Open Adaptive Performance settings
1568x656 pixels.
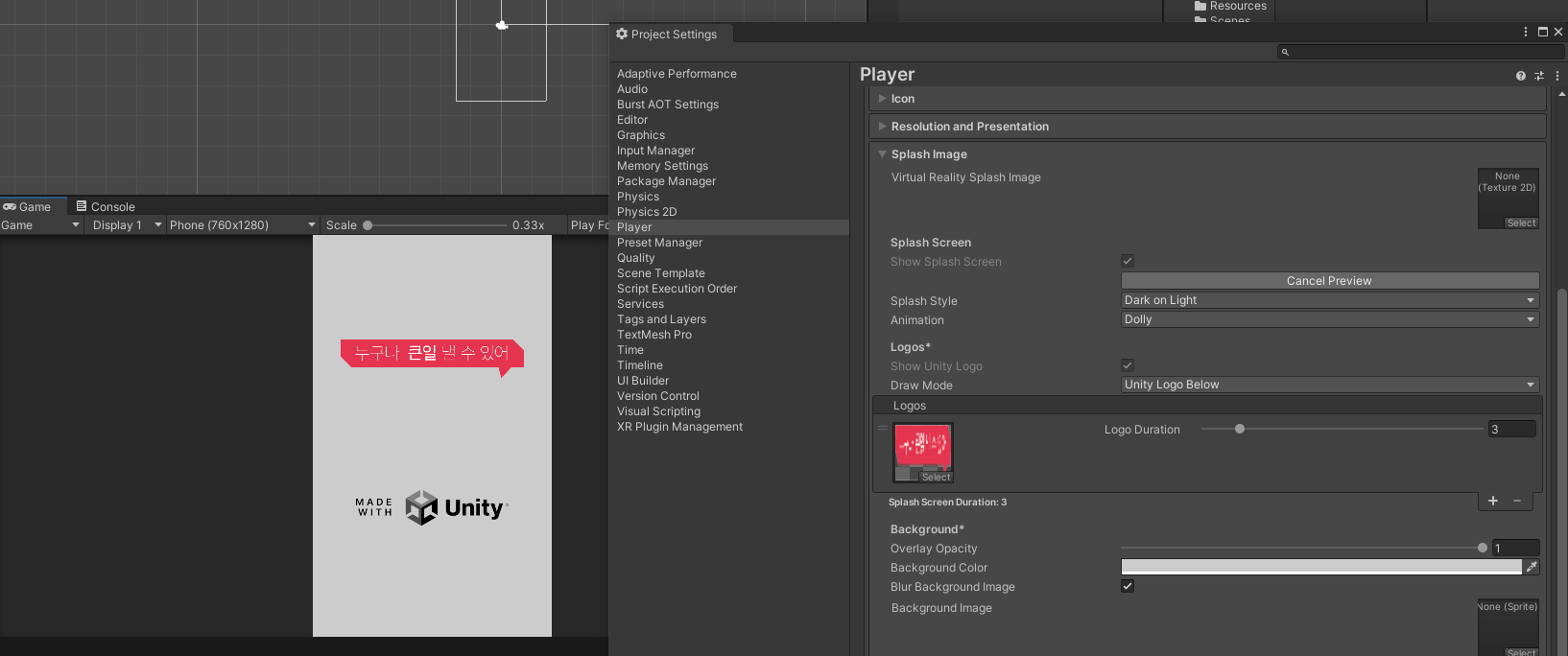(x=677, y=74)
